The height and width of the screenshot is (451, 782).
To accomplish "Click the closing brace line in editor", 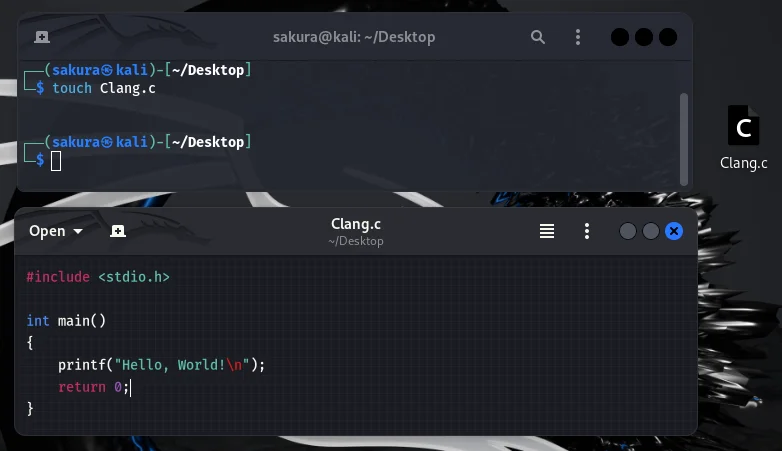I will click(x=30, y=409).
